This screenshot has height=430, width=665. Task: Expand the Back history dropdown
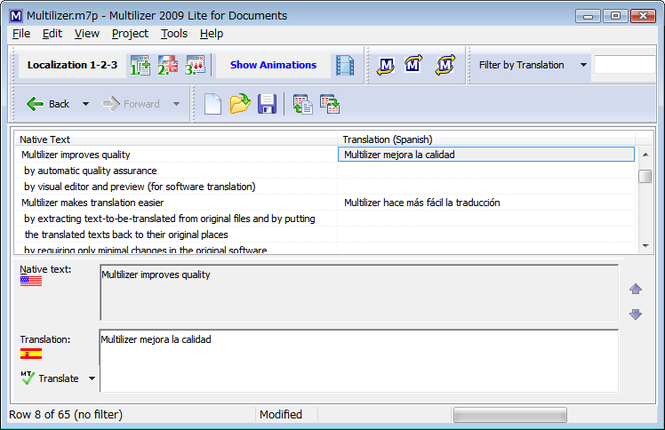(86, 104)
